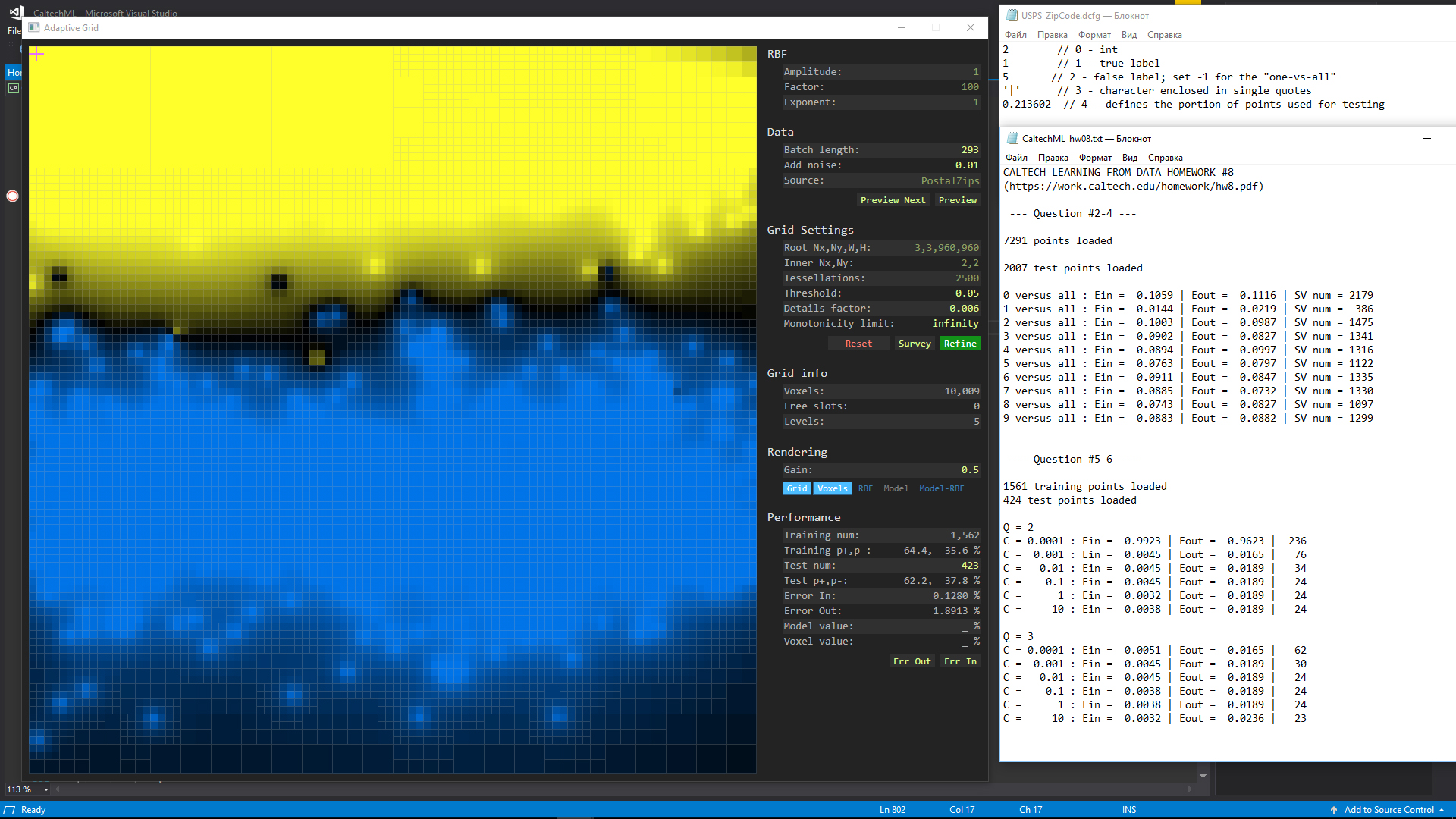Enable the RBF rendering mode
The width and height of the screenshot is (1456, 819).
[x=865, y=488]
